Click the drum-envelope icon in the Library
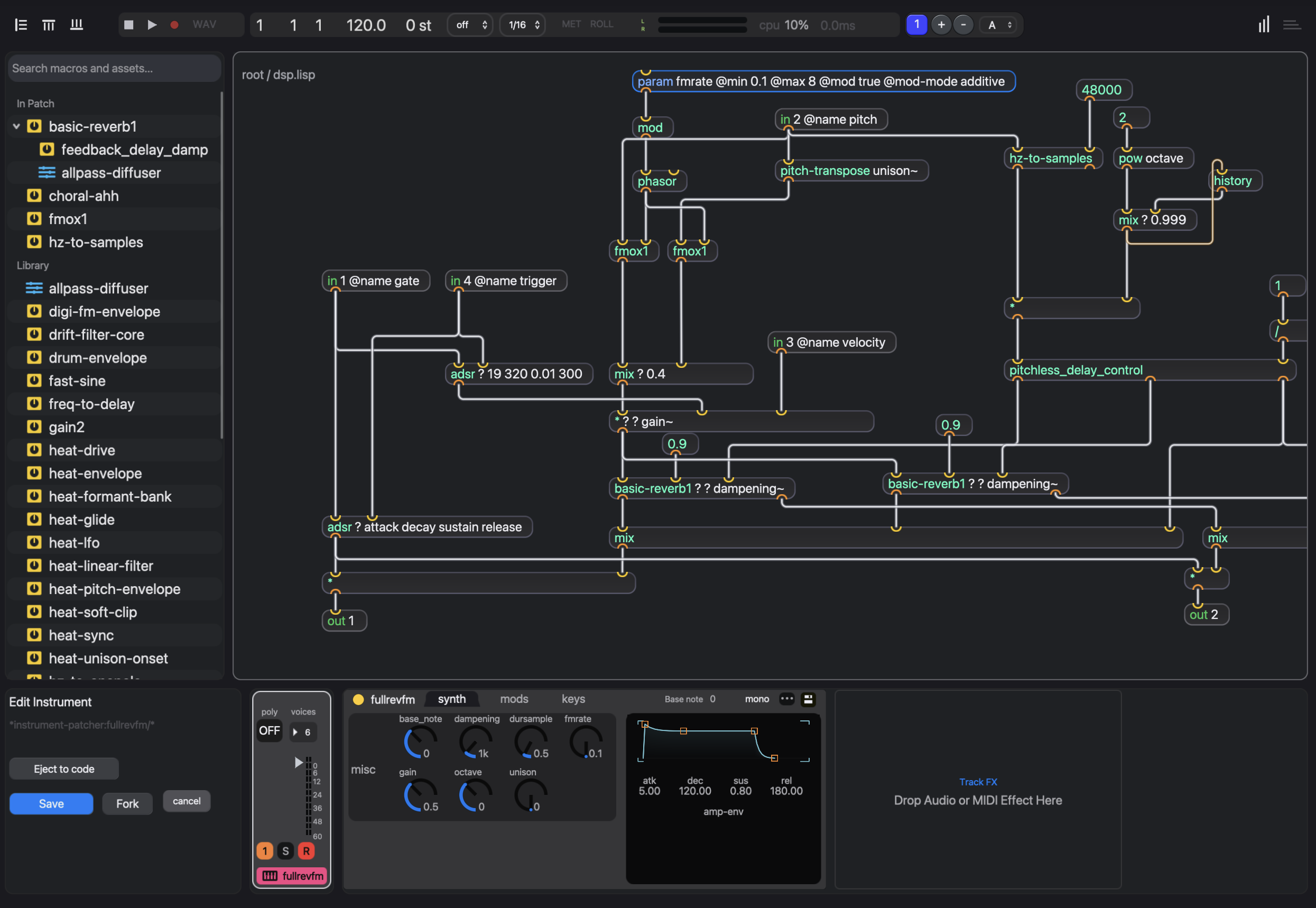This screenshot has height=908, width=1316. 34,358
